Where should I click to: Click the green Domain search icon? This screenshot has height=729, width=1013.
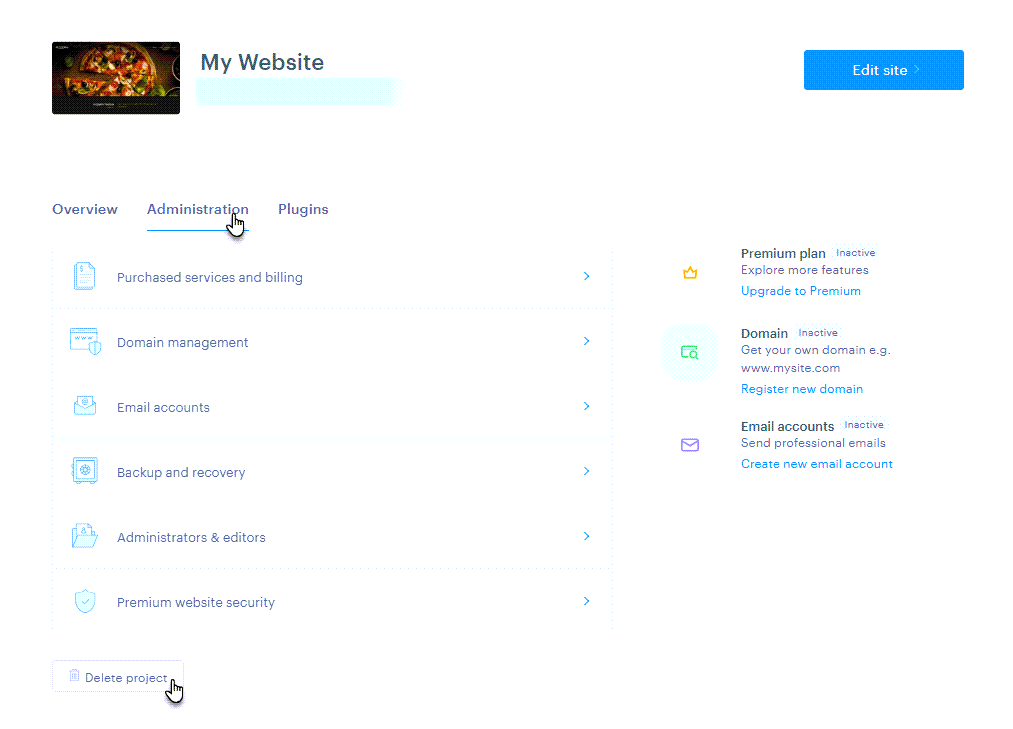tap(689, 352)
